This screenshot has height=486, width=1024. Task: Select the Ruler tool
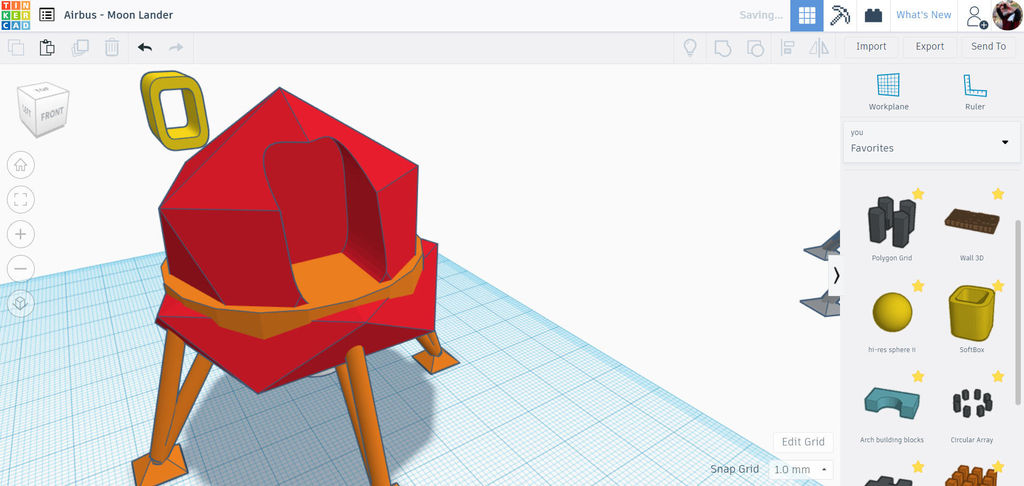coord(974,91)
